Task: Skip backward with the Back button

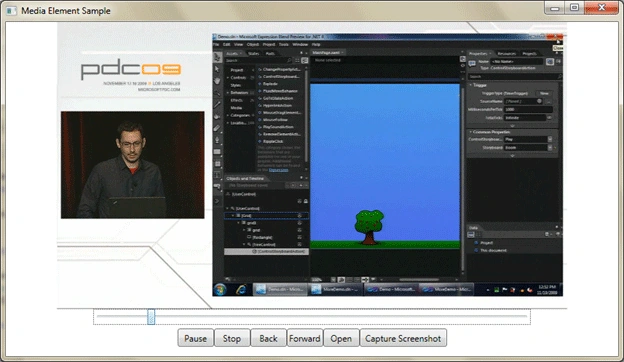Action: pos(268,338)
